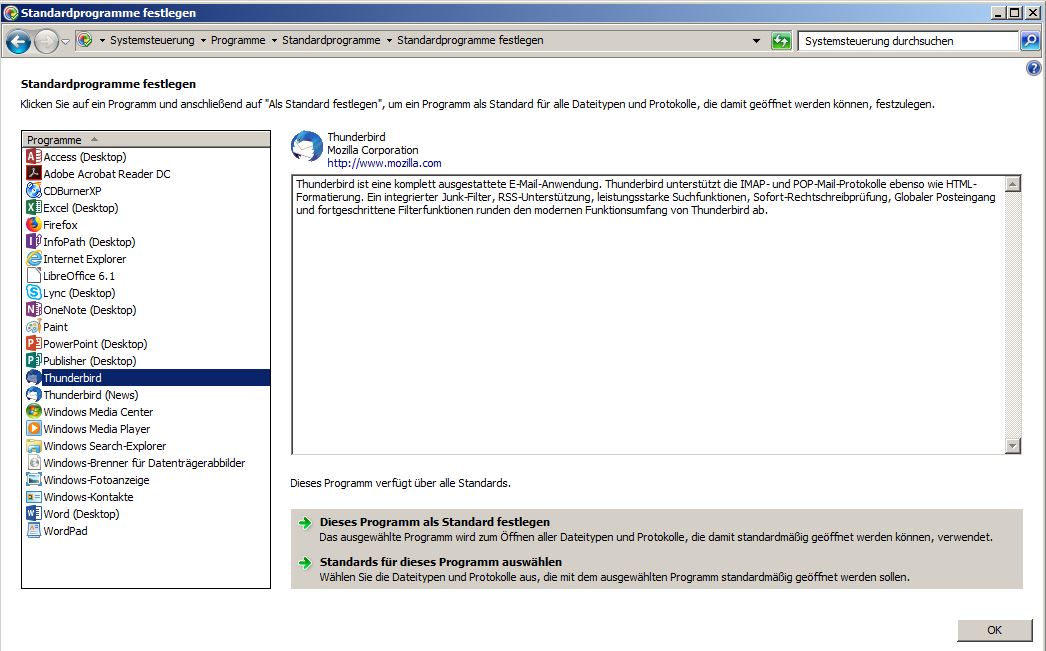Click the Windows-Fotoanzeige icon

pos(33,480)
